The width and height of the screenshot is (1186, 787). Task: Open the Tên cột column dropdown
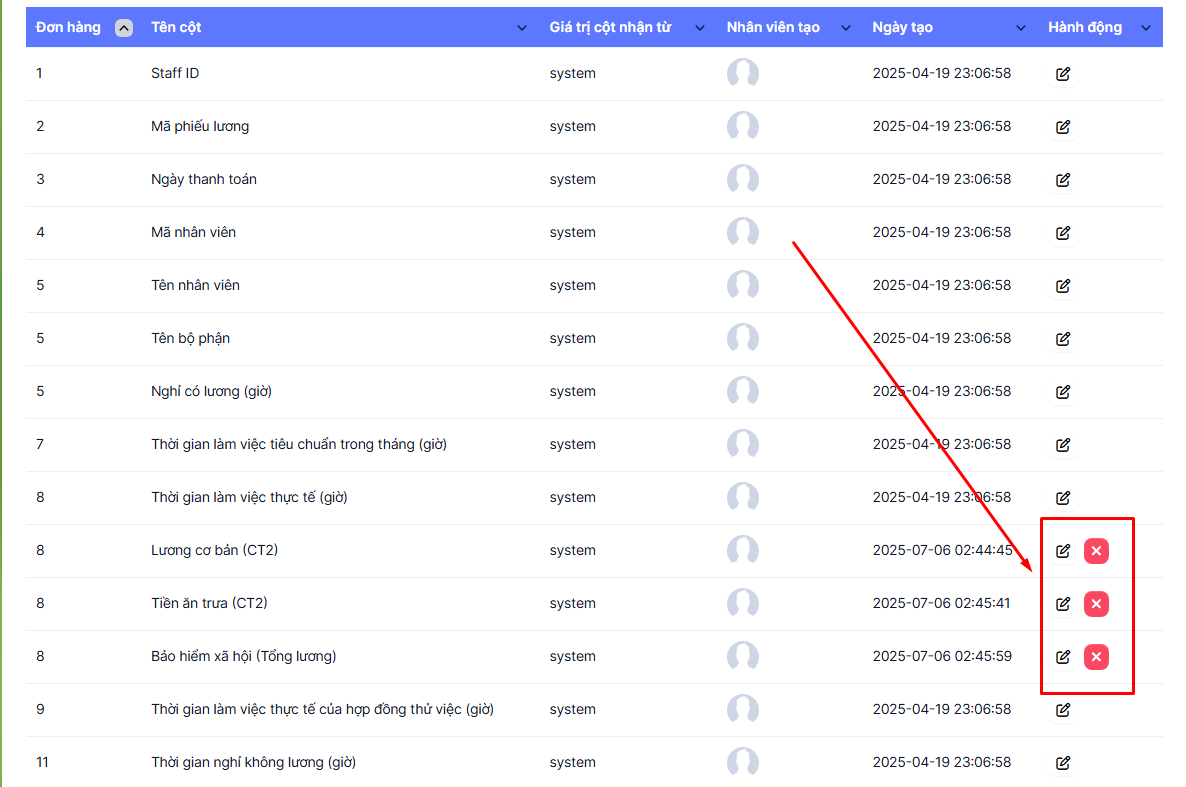pos(521,28)
